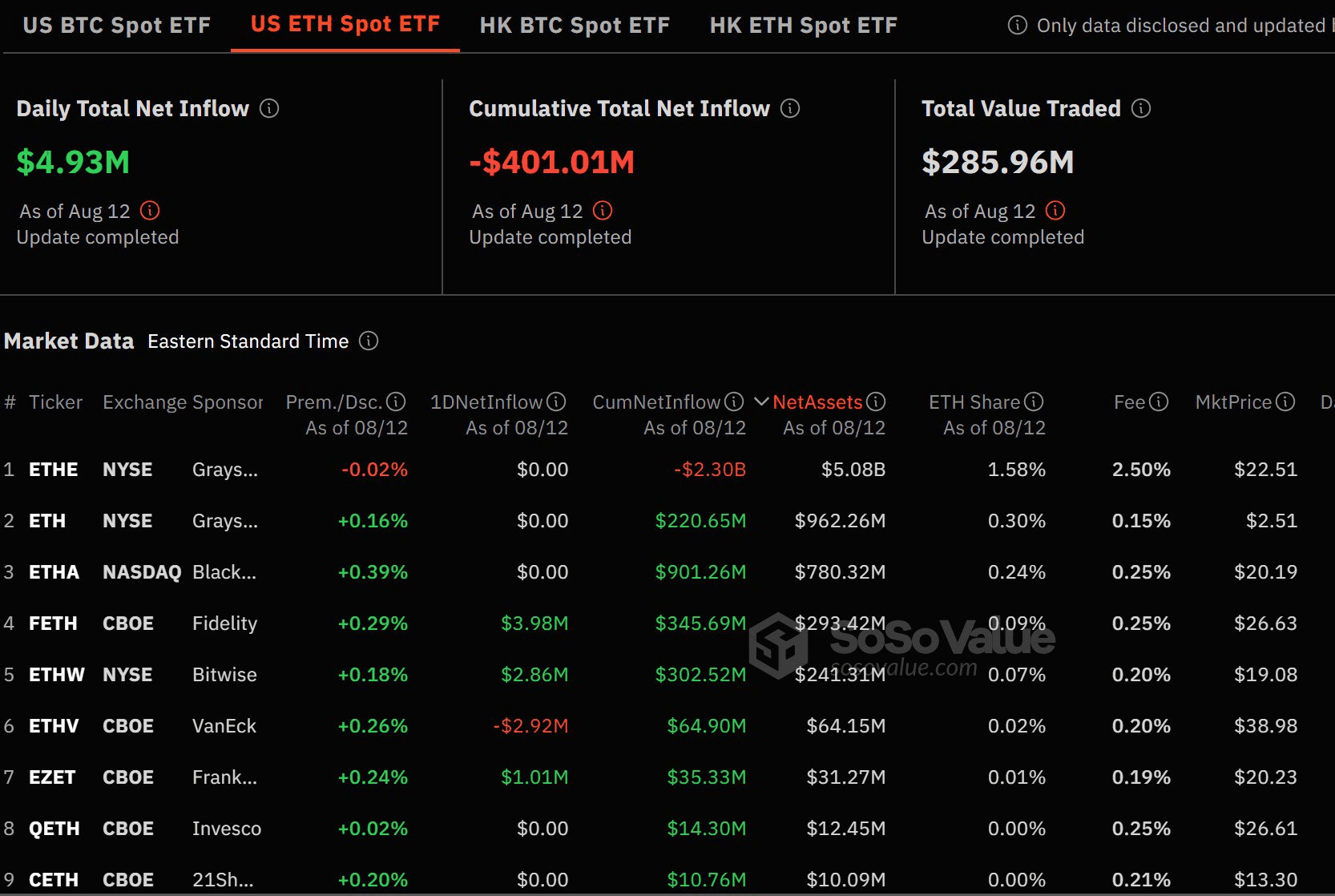The height and width of the screenshot is (896, 1335).
Task: Click VanEck sponsor name in ETHV row
Action: tap(224, 726)
